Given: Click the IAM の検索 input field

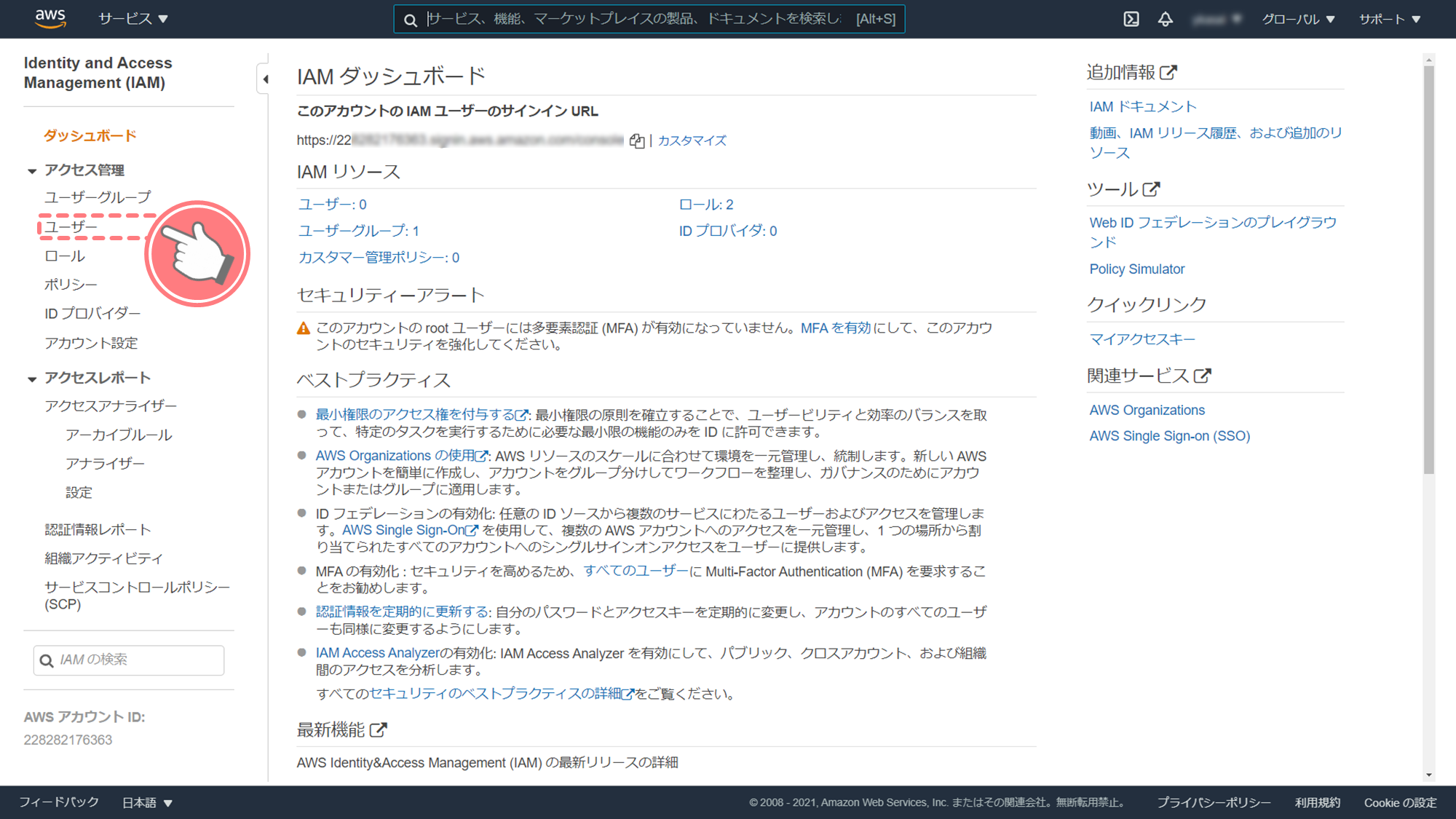Looking at the screenshot, I should pos(129,660).
